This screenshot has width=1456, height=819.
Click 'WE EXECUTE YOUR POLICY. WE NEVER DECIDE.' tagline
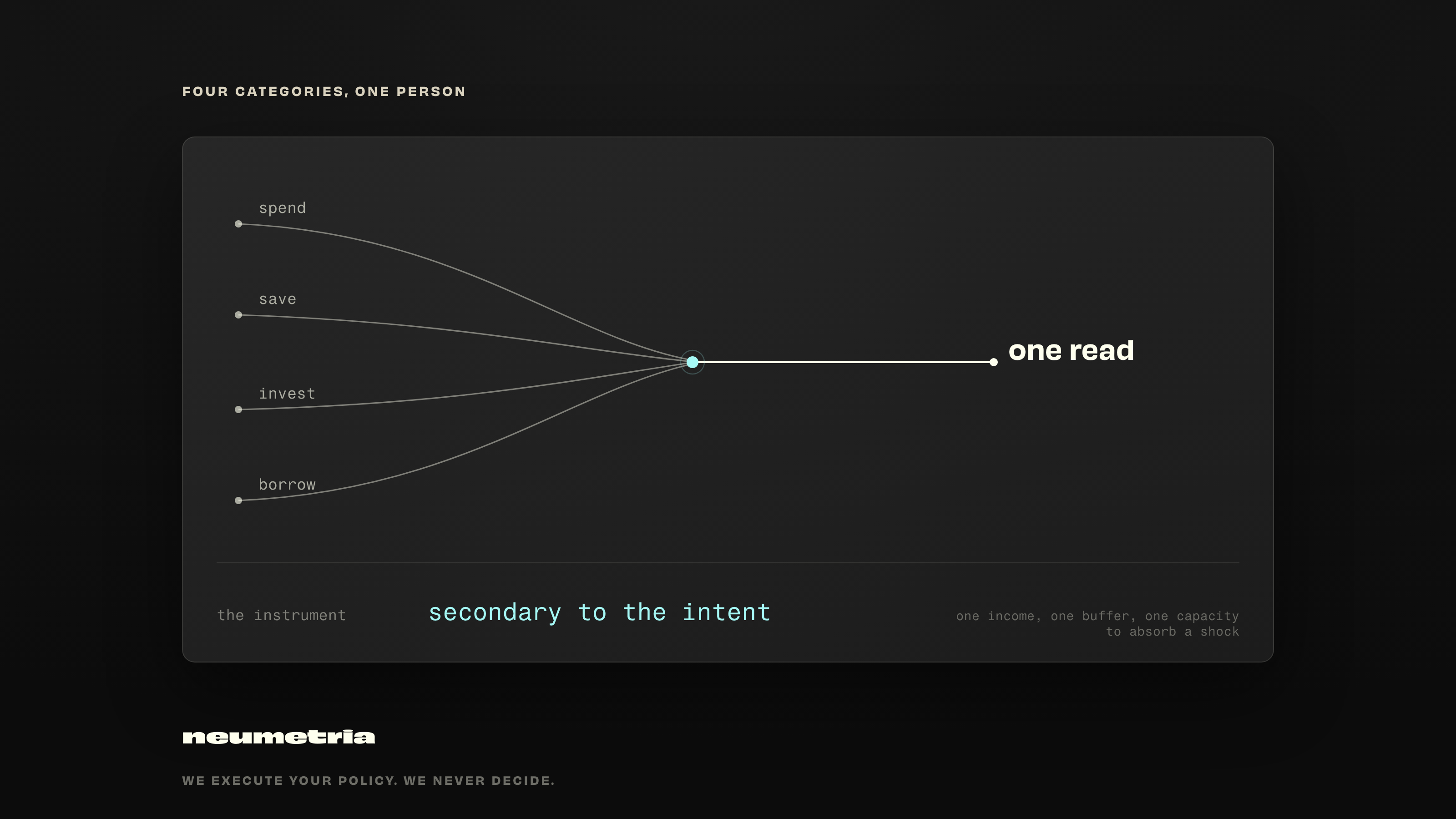point(369,781)
